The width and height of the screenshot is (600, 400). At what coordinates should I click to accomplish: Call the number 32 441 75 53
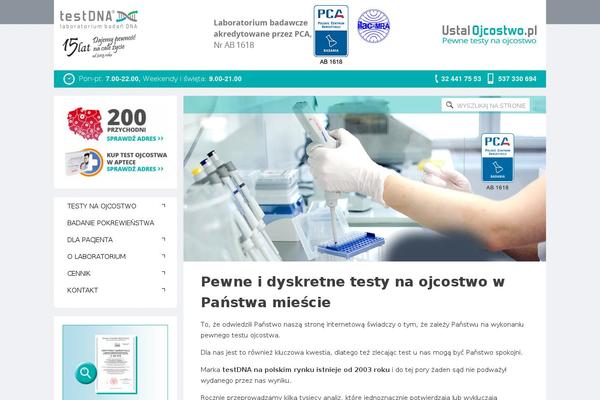(x=461, y=79)
